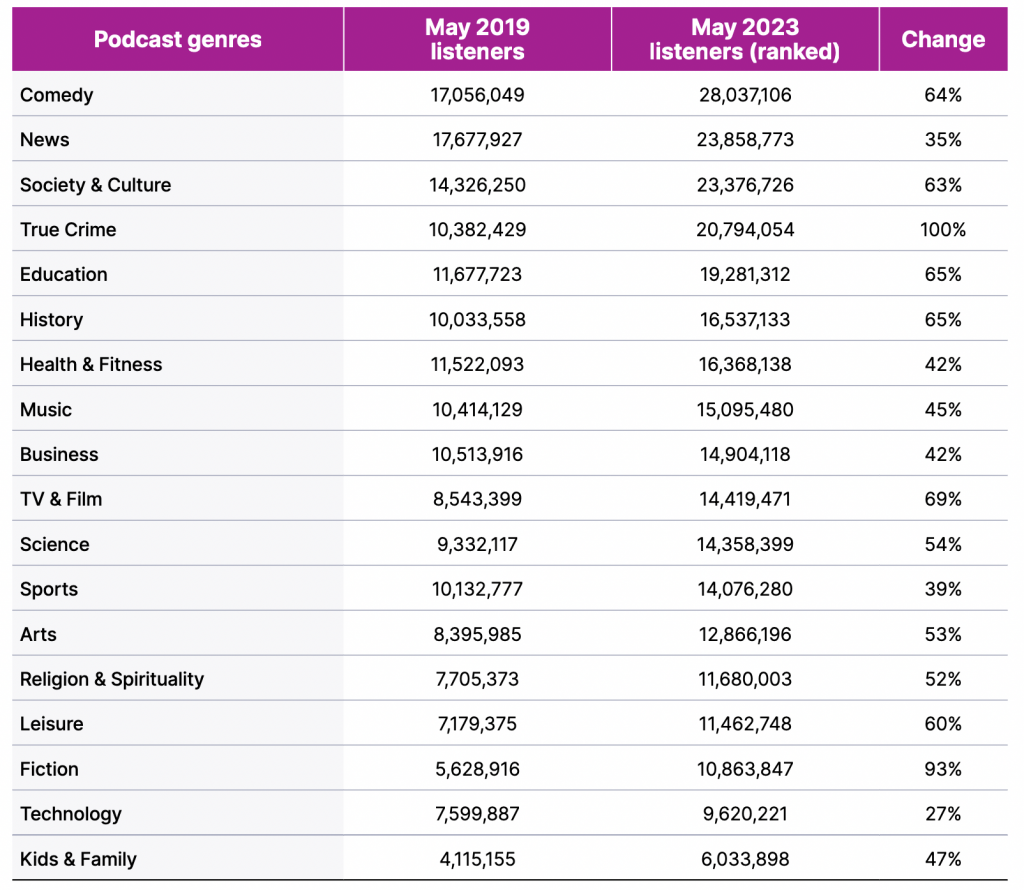Click the Health & Fitness genre label
1024x890 pixels.
[x=91, y=364]
